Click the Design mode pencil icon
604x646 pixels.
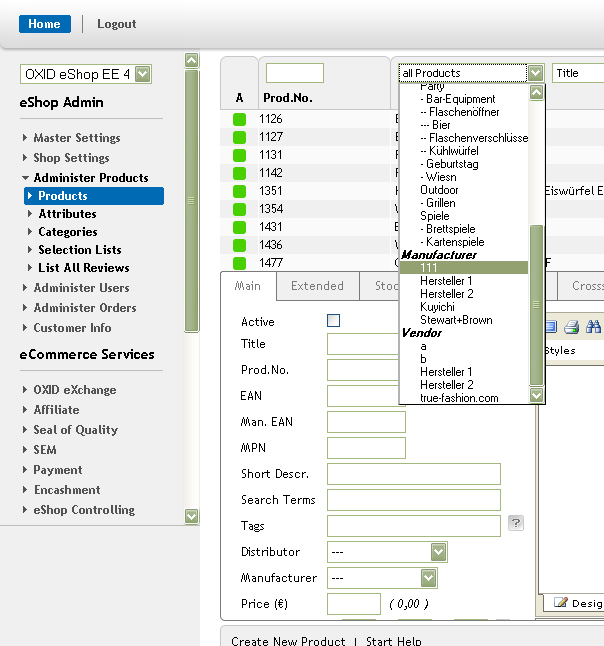pos(560,603)
